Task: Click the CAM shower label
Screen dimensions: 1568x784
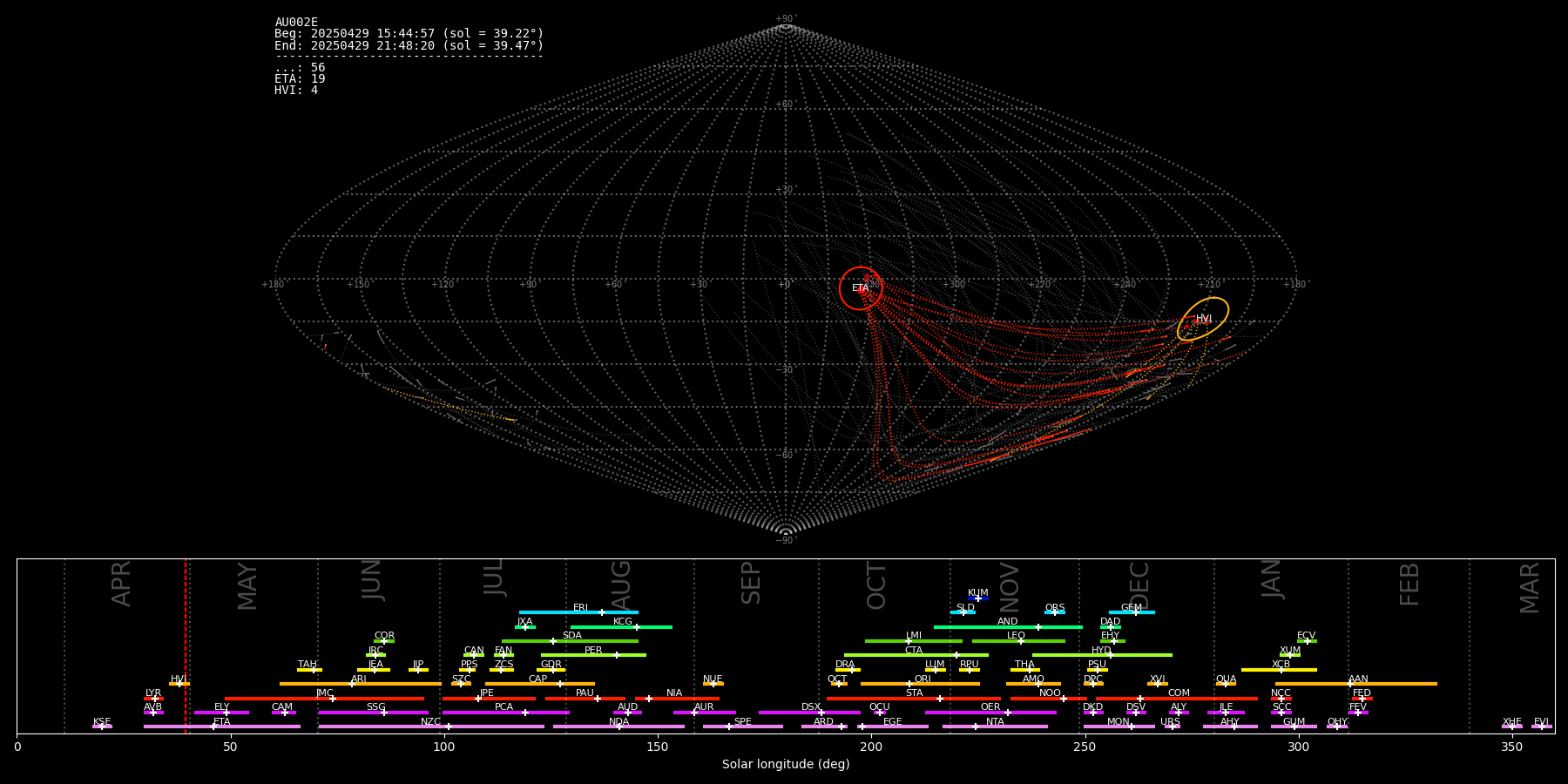Action: click(282, 707)
